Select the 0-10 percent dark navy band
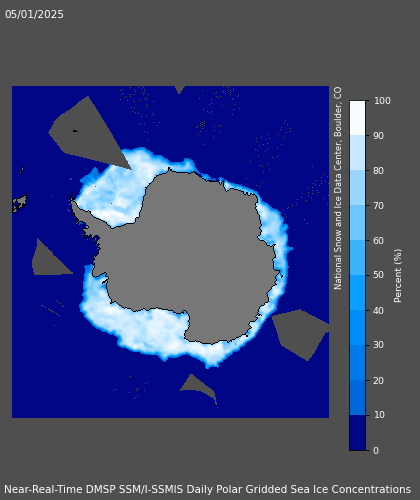This screenshot has width=420, height=500. [357, 433]
